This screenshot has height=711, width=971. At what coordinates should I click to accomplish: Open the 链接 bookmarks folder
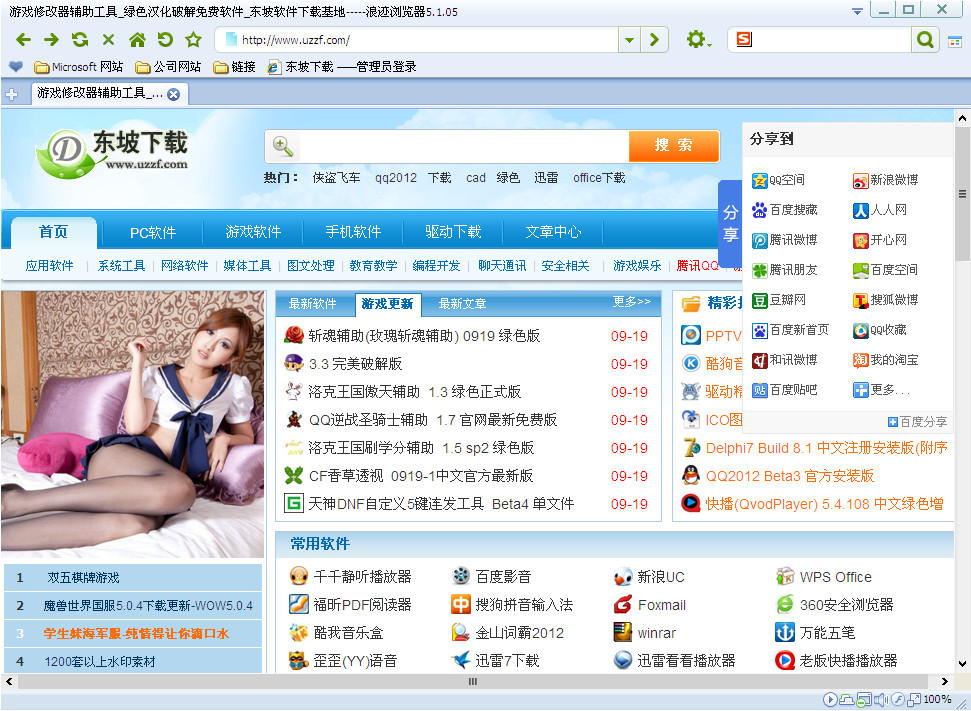click(x=234, y=66)
